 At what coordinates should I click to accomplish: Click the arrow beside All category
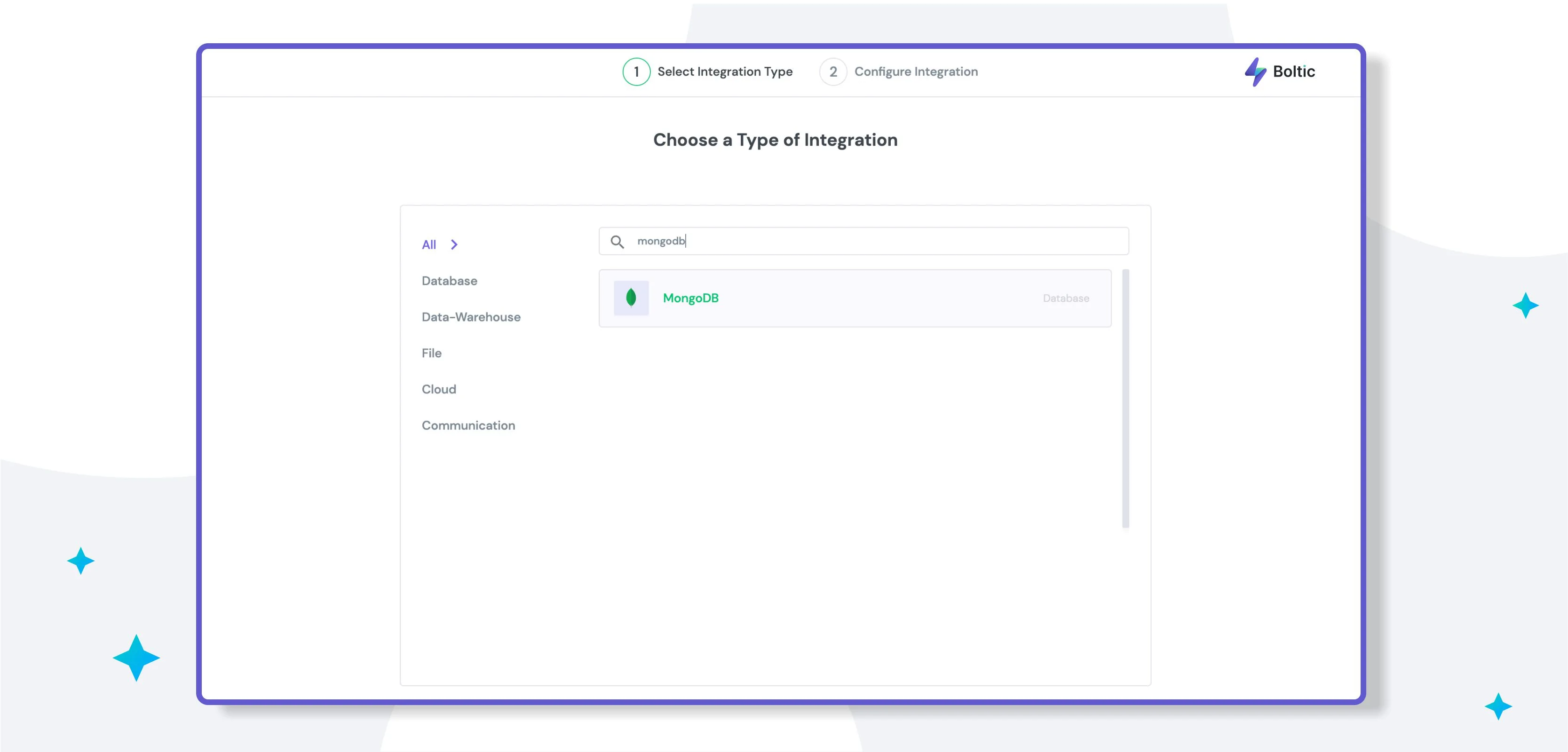[x=454, y=244]
